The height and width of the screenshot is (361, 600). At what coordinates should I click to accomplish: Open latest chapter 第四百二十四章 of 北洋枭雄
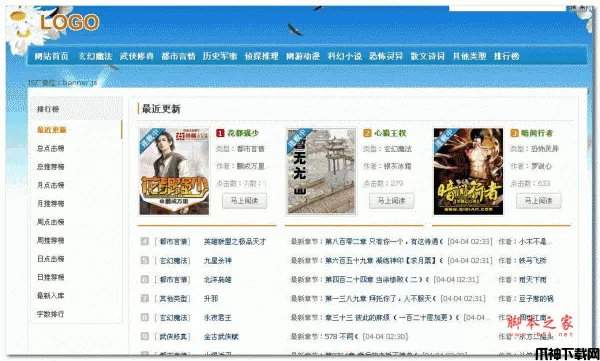pyautogui.click(x=377, y=280)
